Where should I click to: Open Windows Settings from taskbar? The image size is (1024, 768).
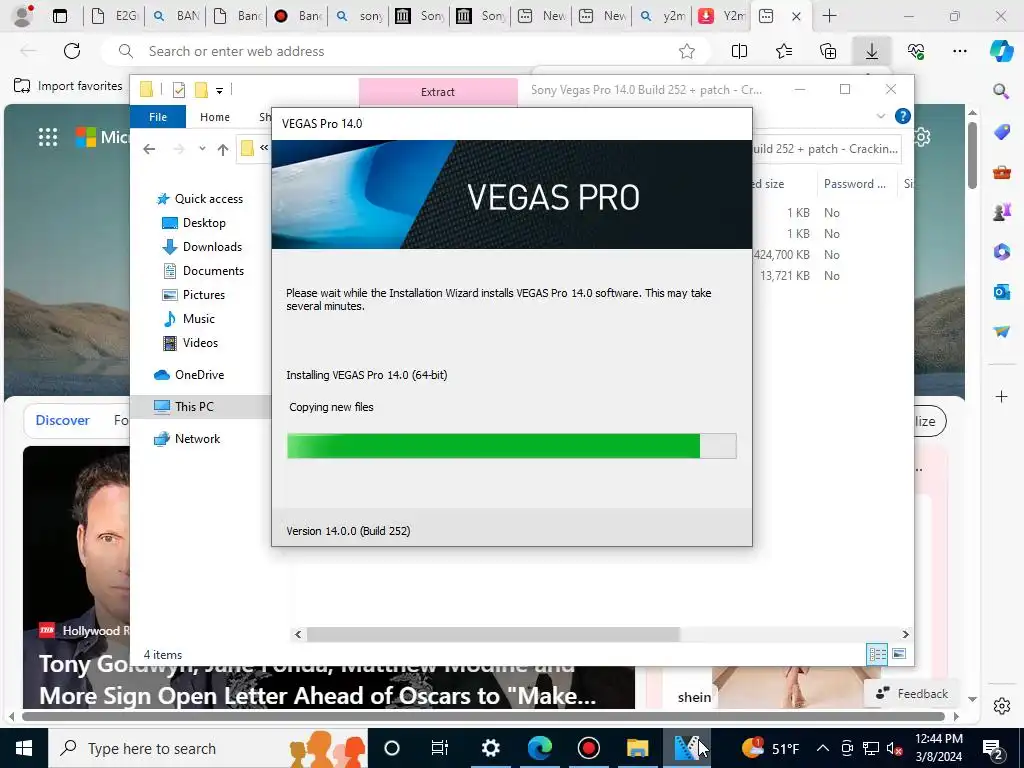click(490, 748)
